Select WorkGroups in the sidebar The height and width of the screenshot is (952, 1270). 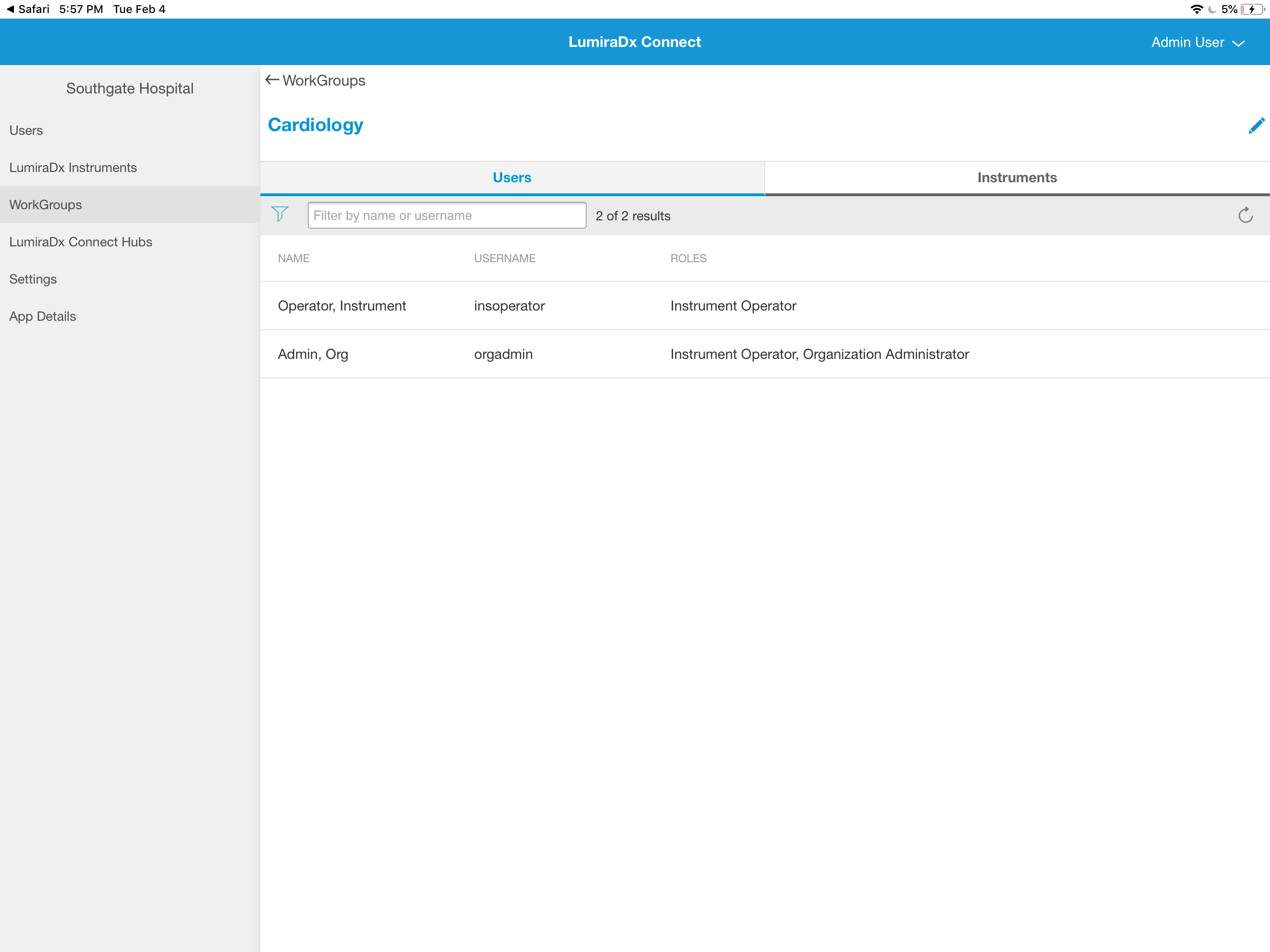coord(130,205)
